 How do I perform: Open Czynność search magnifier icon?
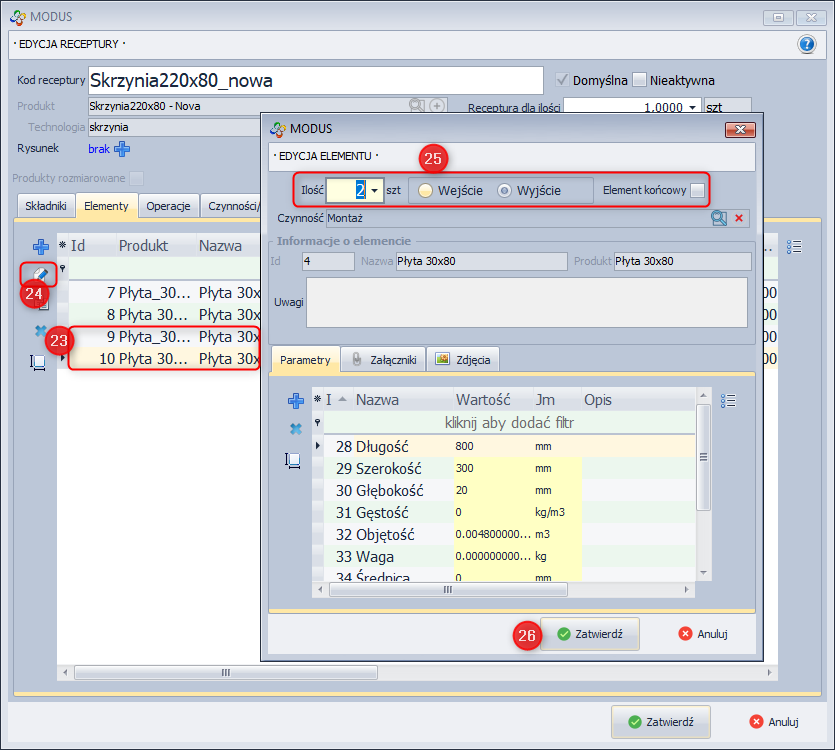pyautogui.click(x=719, y=218)
